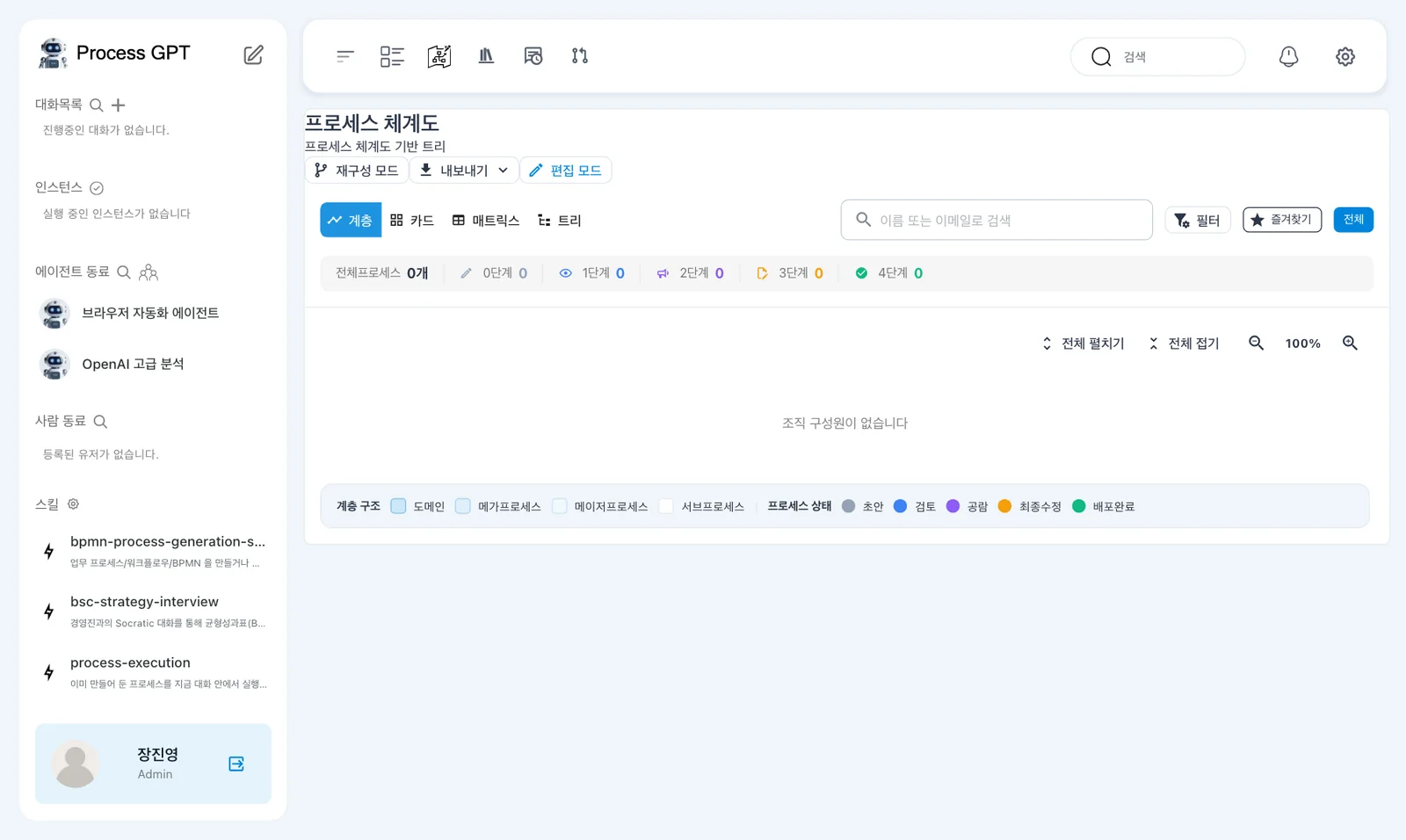Image resolution: width=1406 pixels, height=840 pixels.
Task: Add a new conversation with plus icon
Action: 118,105
